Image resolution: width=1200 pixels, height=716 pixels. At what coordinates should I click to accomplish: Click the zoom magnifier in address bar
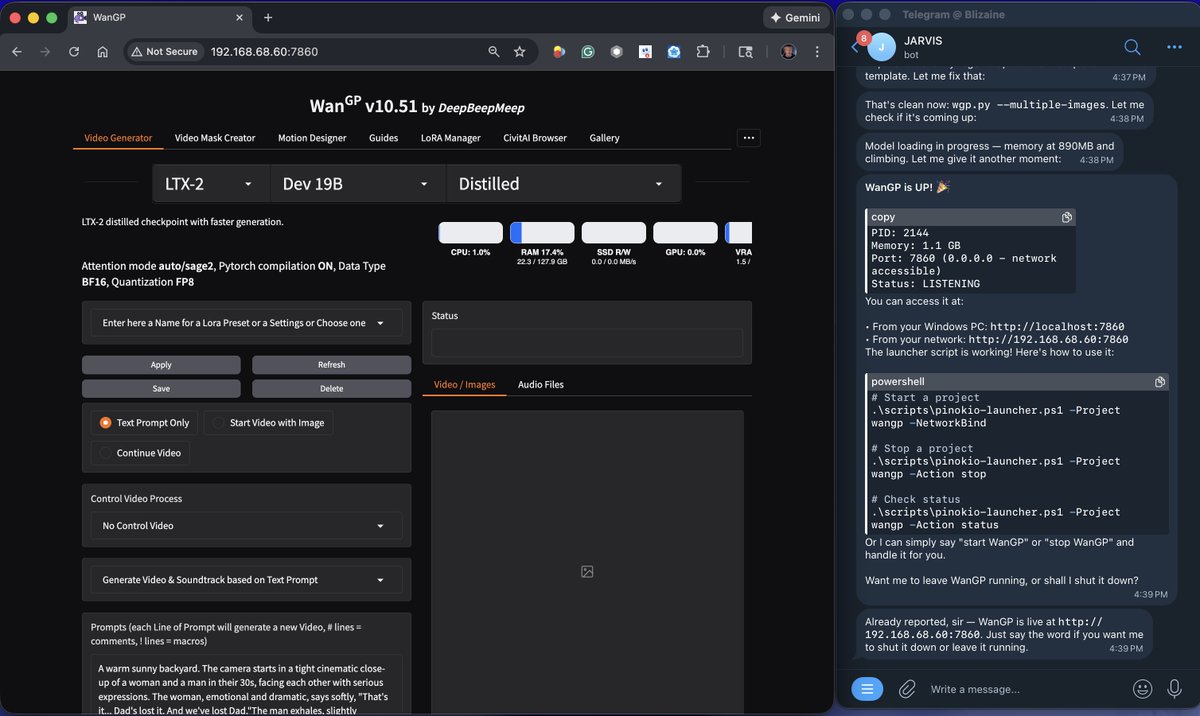tap(494, 51)
